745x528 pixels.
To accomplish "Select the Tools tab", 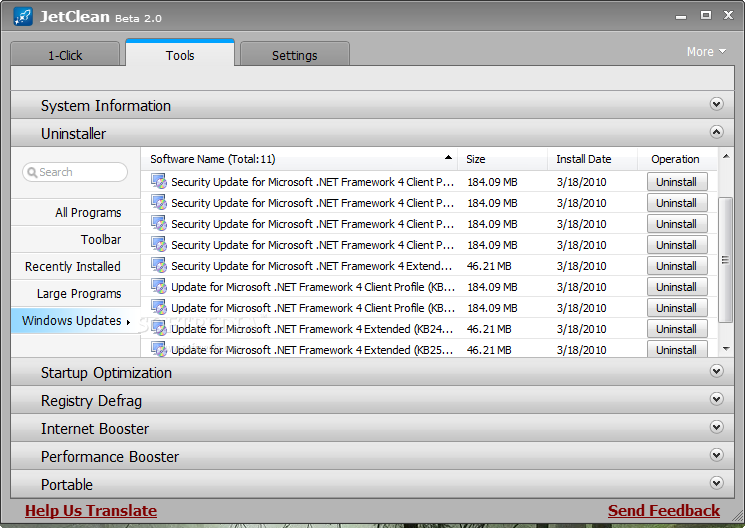I will pyautogui.click(x=180, y=53).
